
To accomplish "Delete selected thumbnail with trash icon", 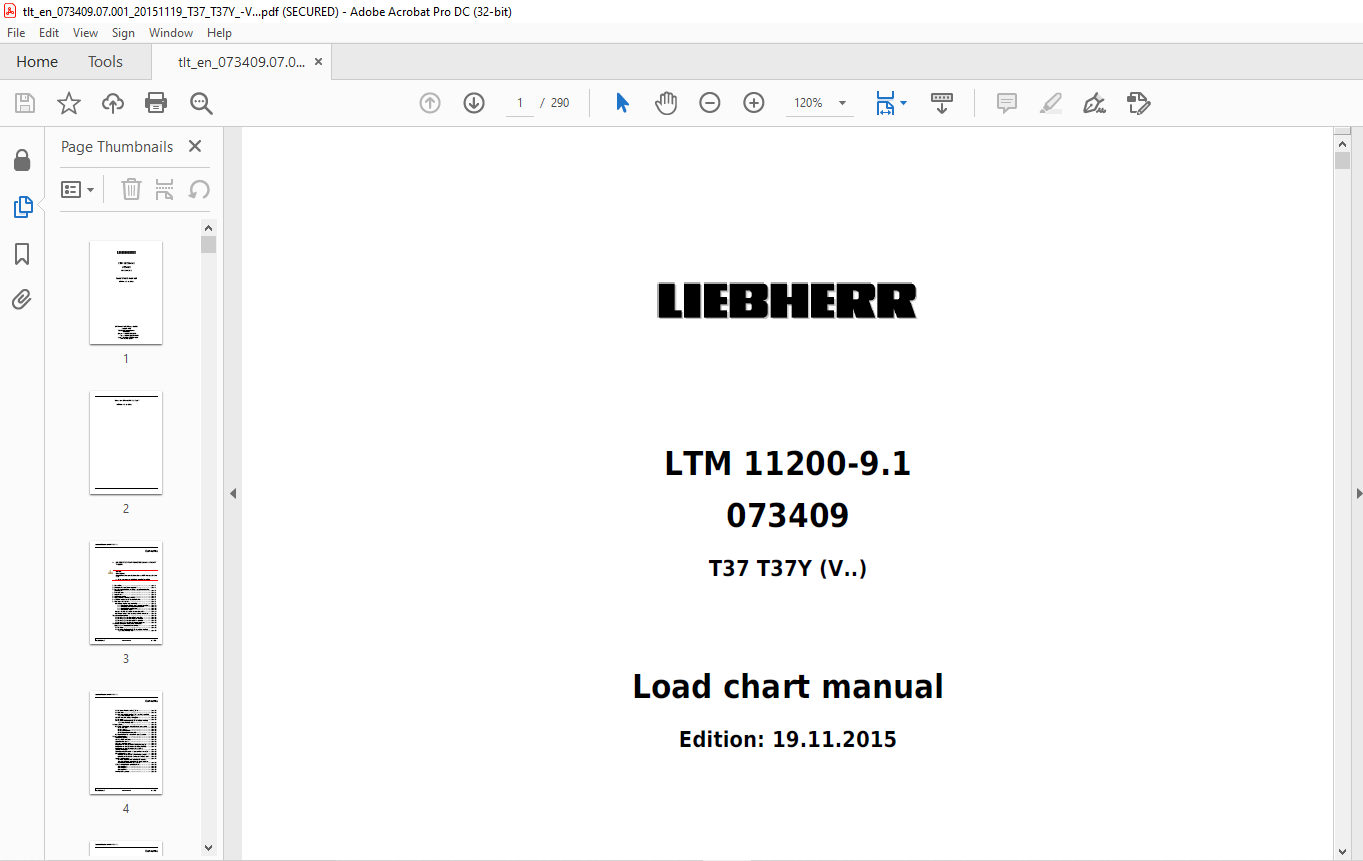I will tap(131, 189).
